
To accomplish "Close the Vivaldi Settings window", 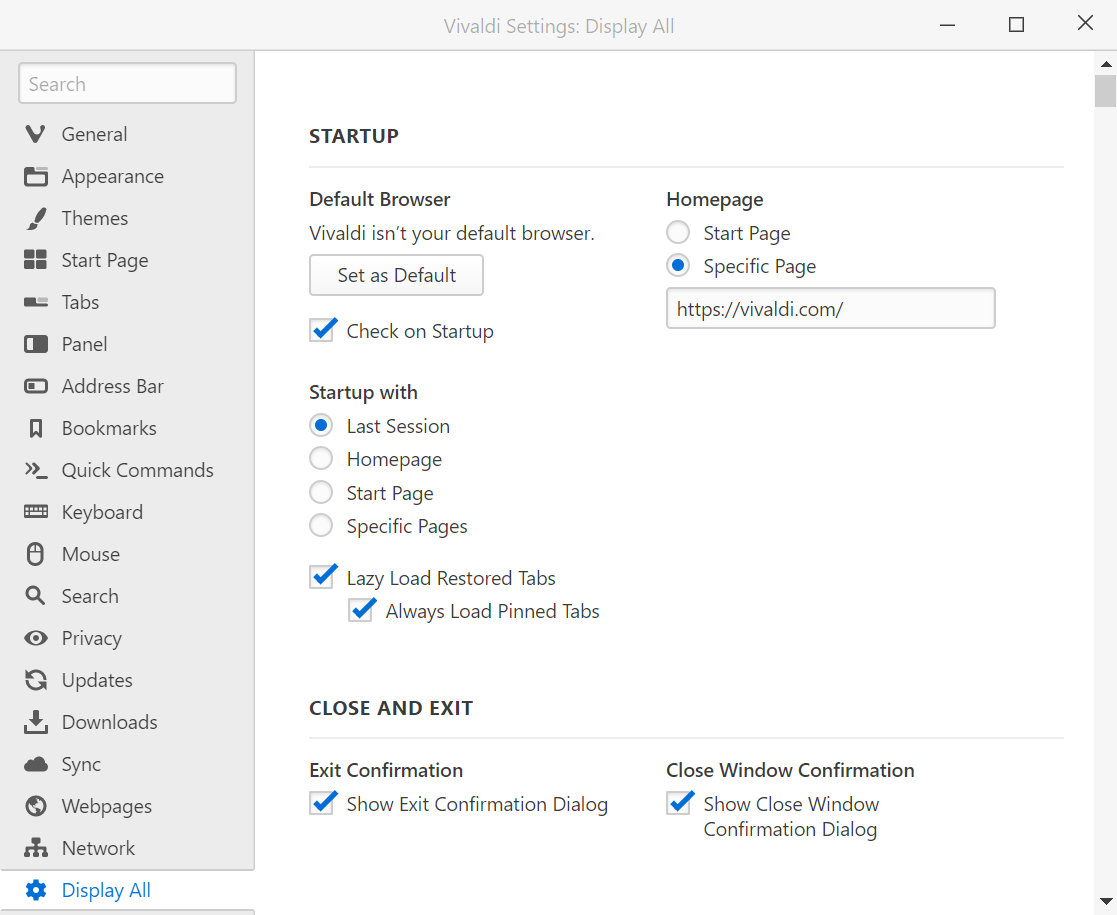I will [1085, 24].
